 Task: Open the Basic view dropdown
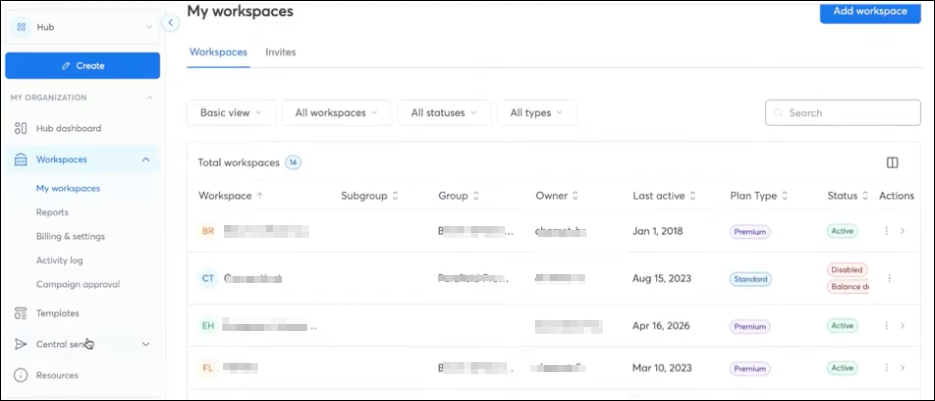231,113
